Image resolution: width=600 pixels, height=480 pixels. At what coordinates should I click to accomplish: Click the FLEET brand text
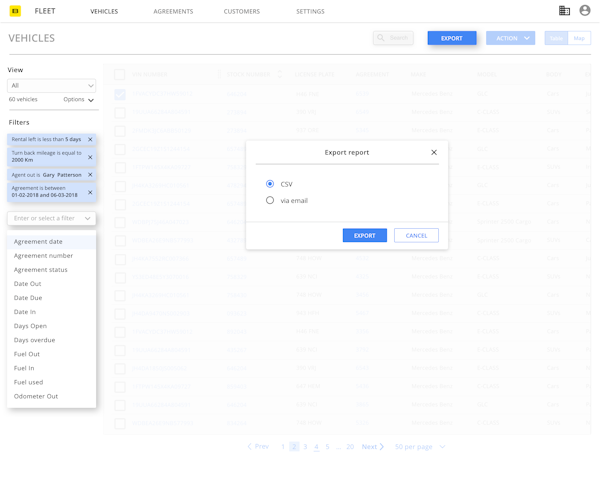tap(45, 11)
